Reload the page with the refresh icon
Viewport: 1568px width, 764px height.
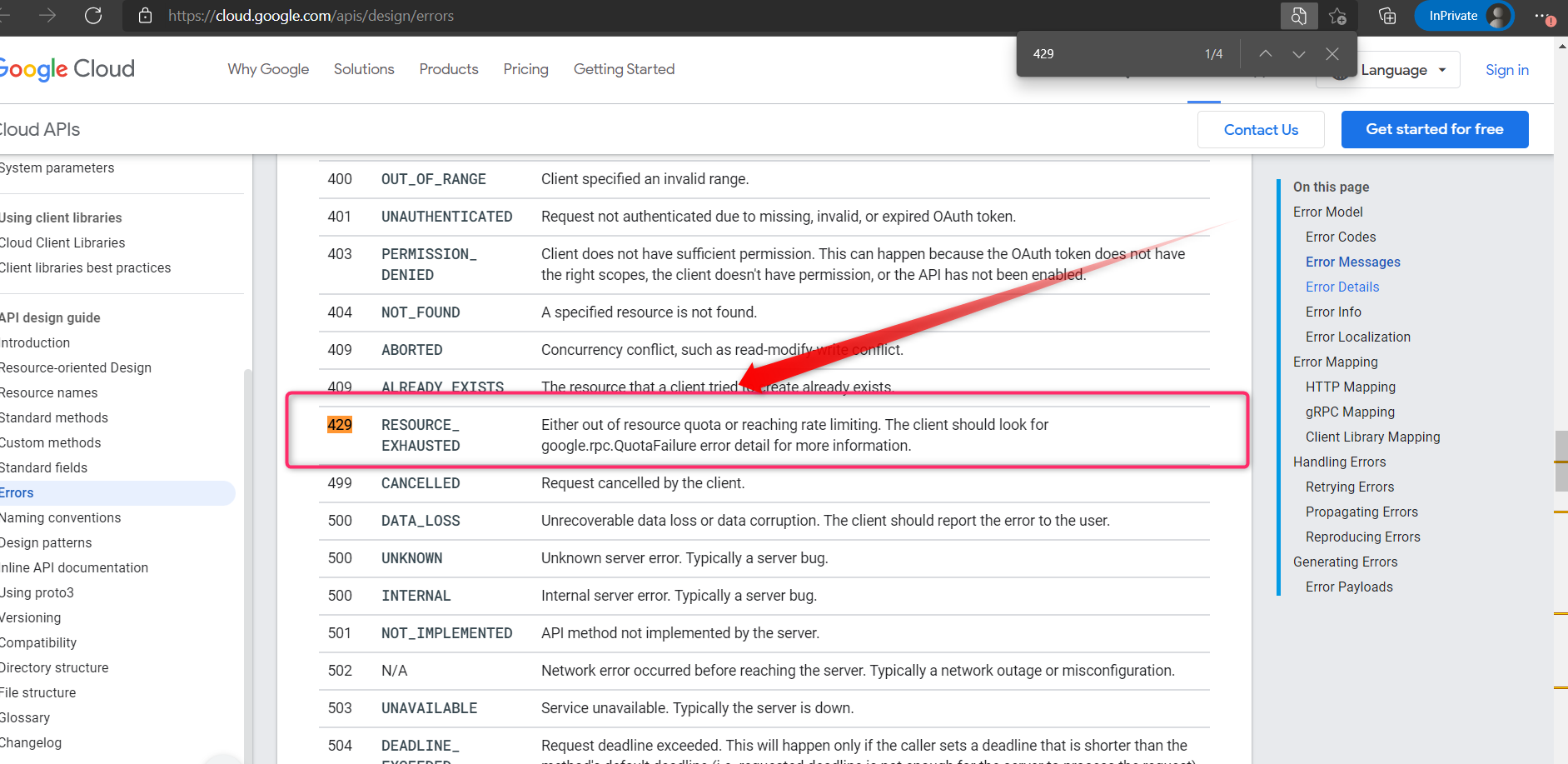(93, 16)
